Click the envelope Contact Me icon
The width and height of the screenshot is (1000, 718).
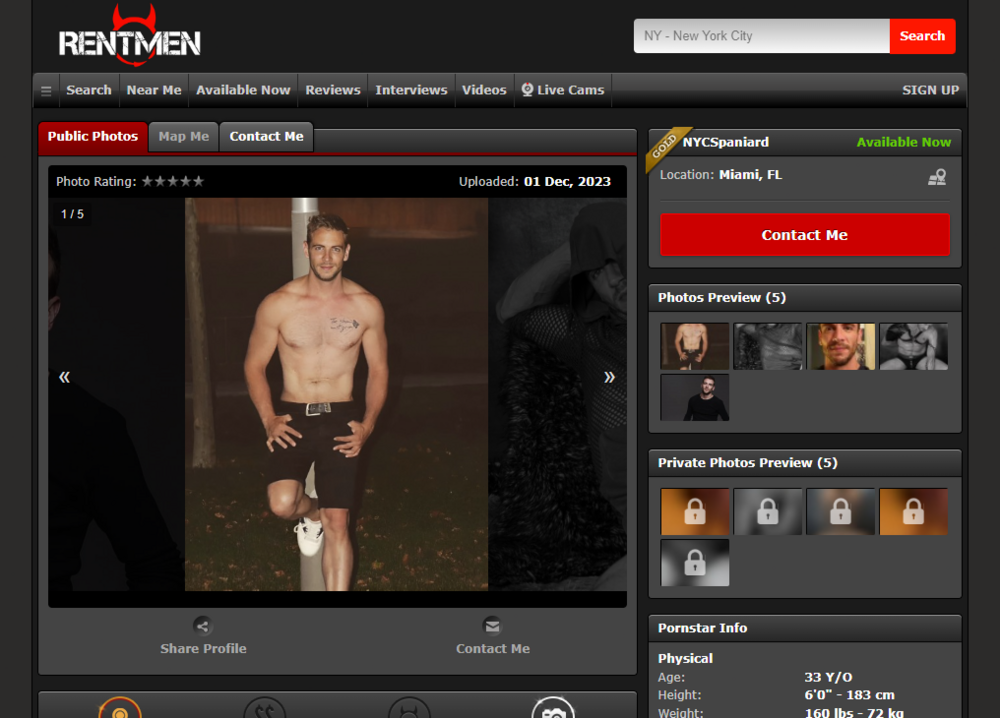pos(492,626)
